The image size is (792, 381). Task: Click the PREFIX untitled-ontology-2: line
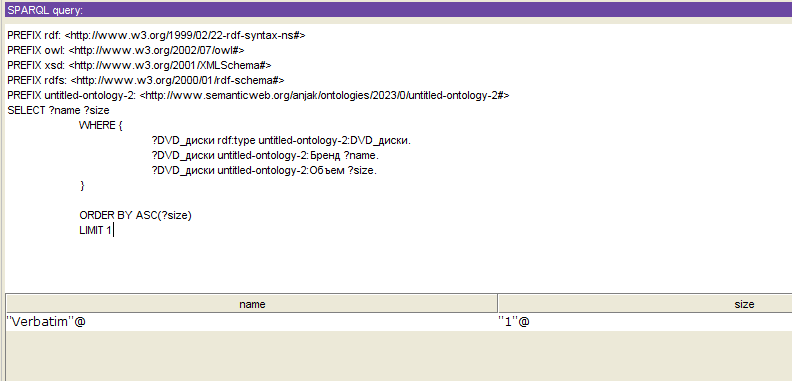[259, 96]
